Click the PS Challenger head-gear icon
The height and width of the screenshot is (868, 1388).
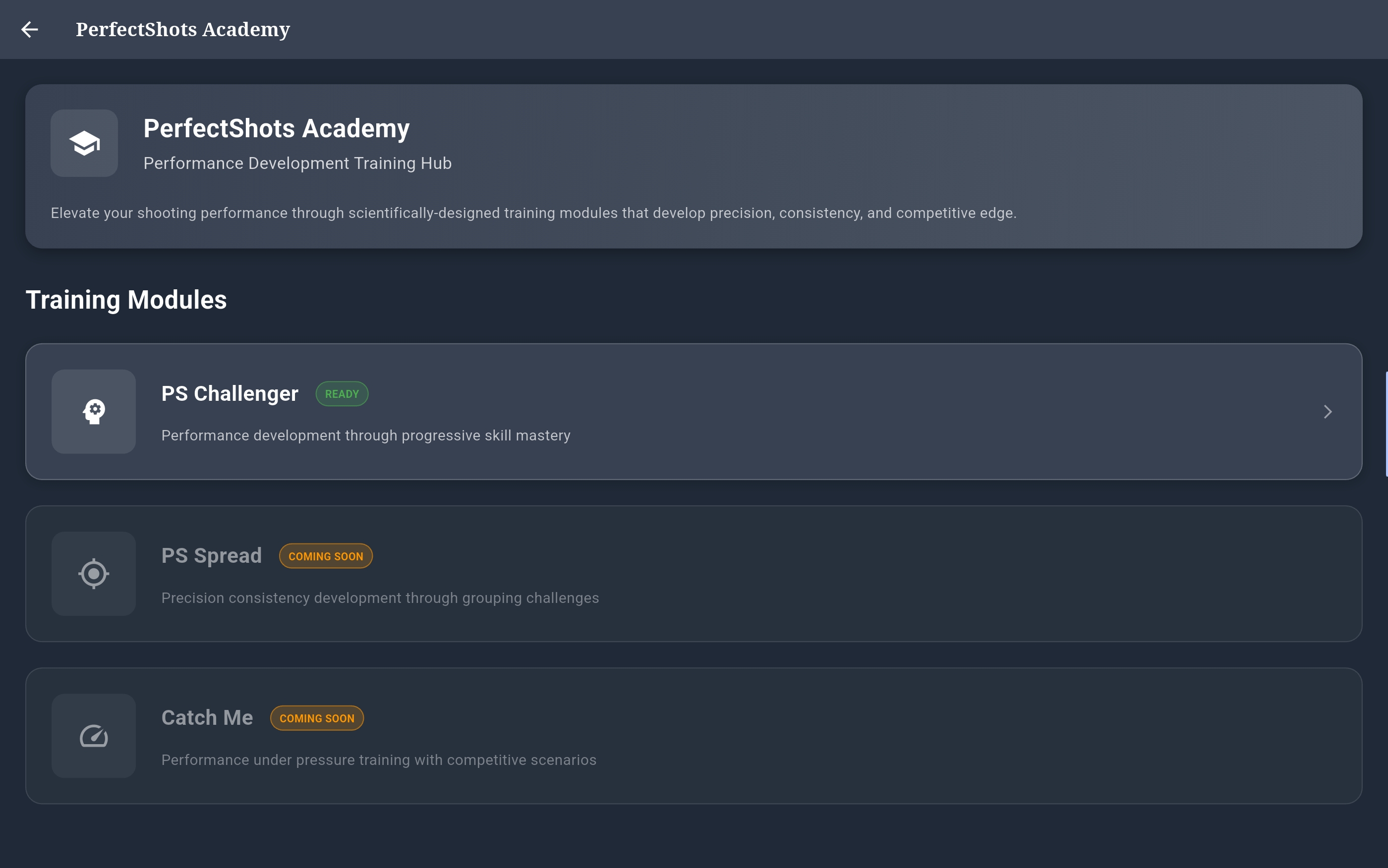tap(94, 412)
